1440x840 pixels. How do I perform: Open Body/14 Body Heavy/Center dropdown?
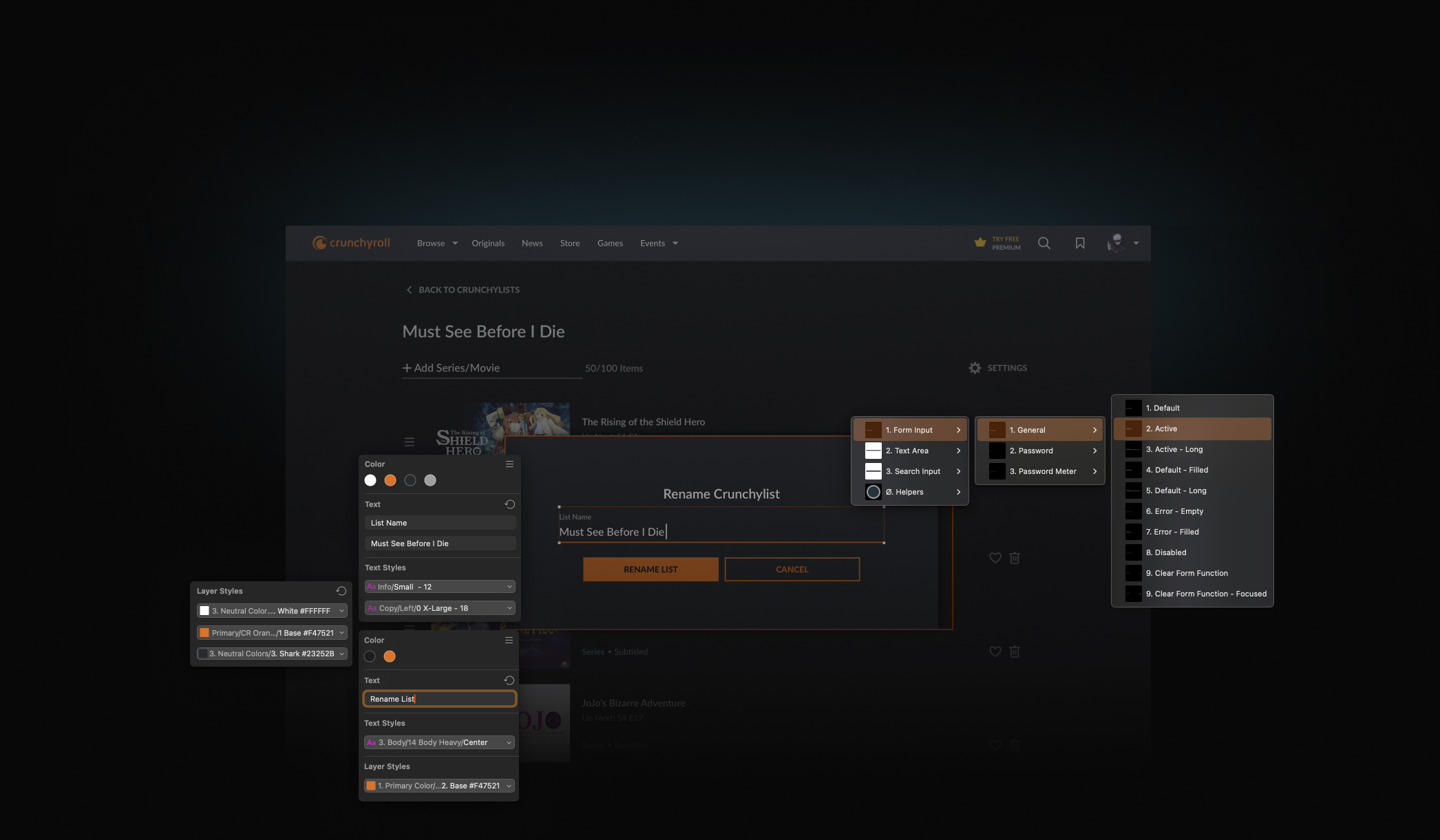(439, 742)
